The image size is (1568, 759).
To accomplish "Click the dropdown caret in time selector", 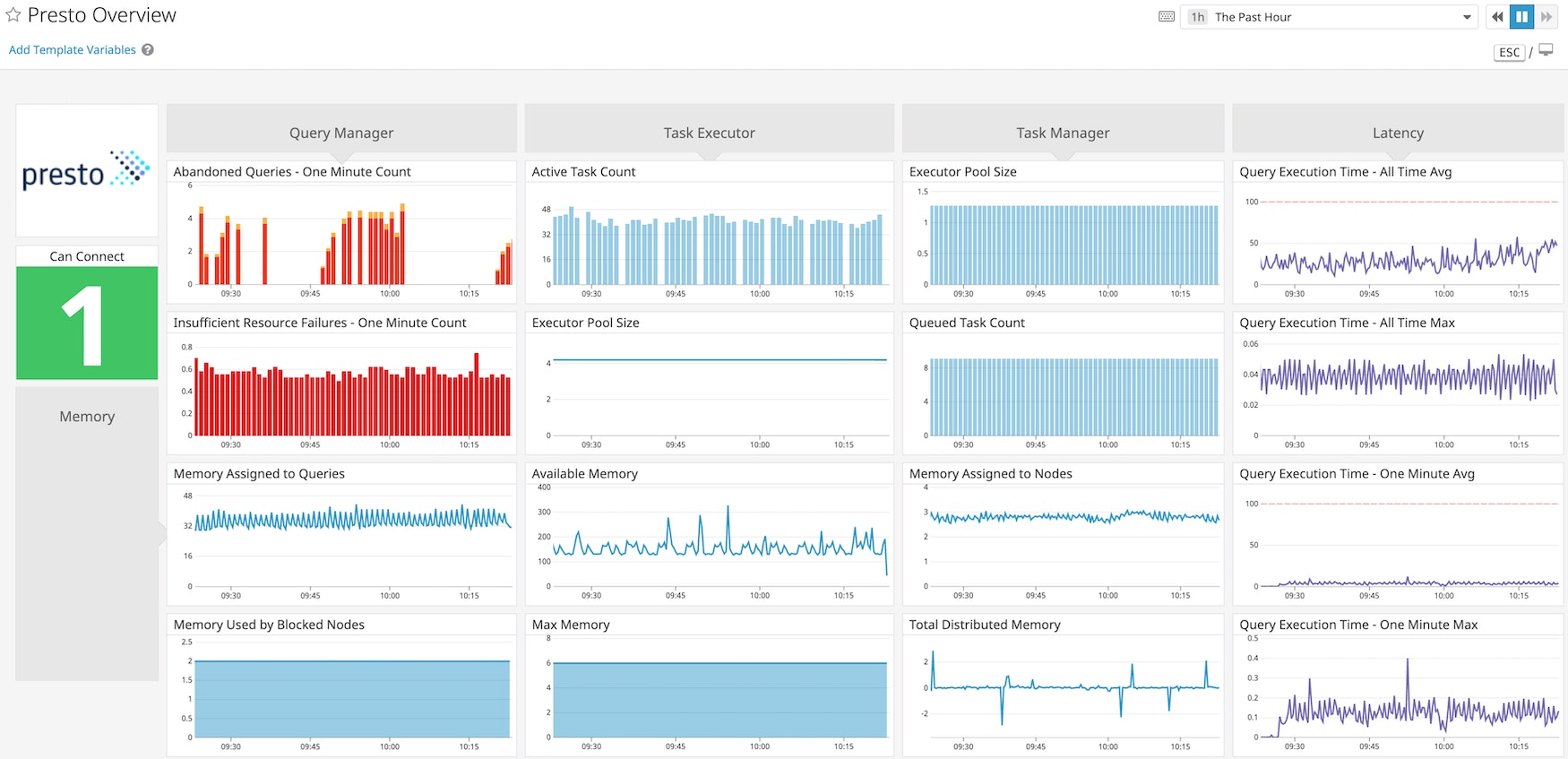I will click(1467, 17).
